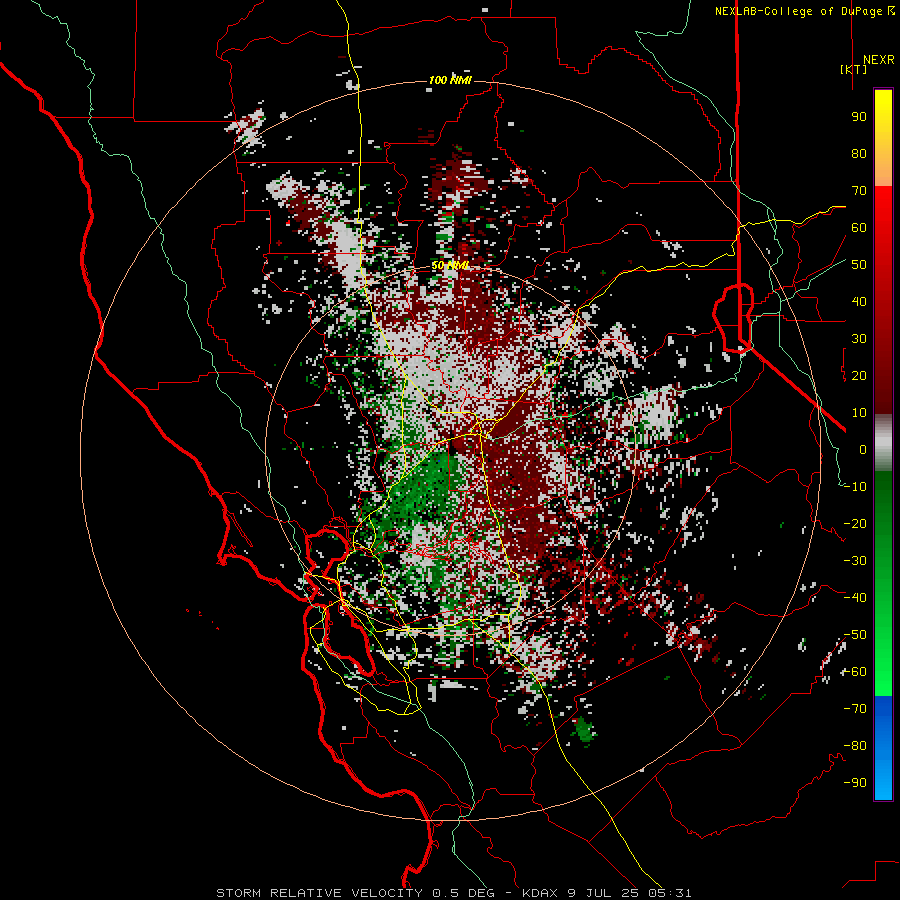
Task: Click the -10 value on the velocity scale
Action: [855, 487]
